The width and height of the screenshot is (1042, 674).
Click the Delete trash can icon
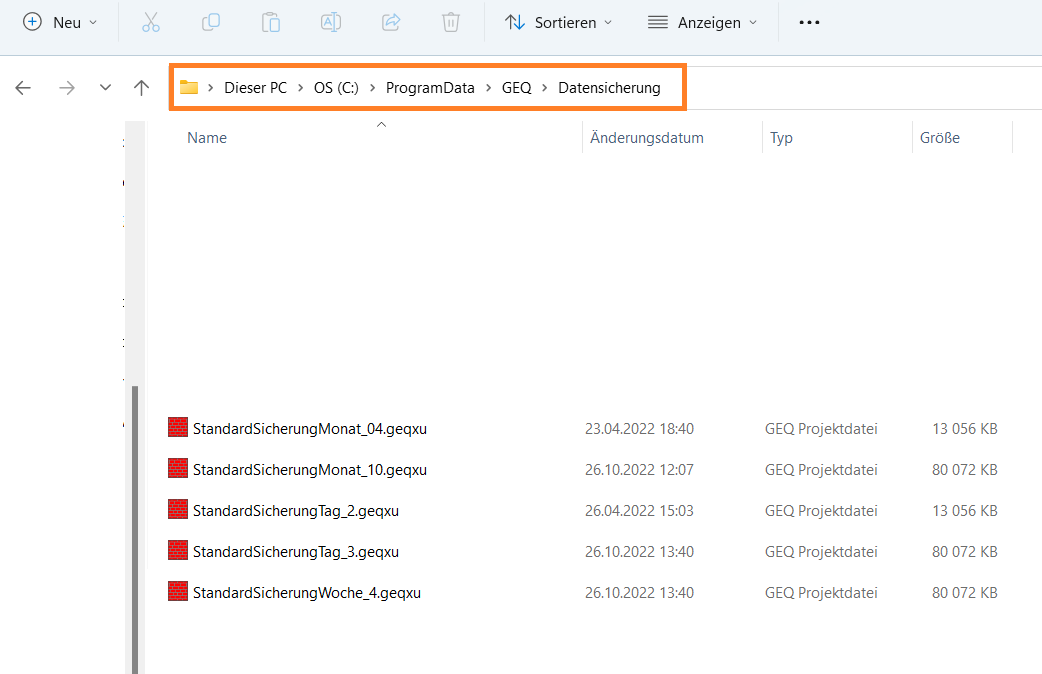point(451,22)
